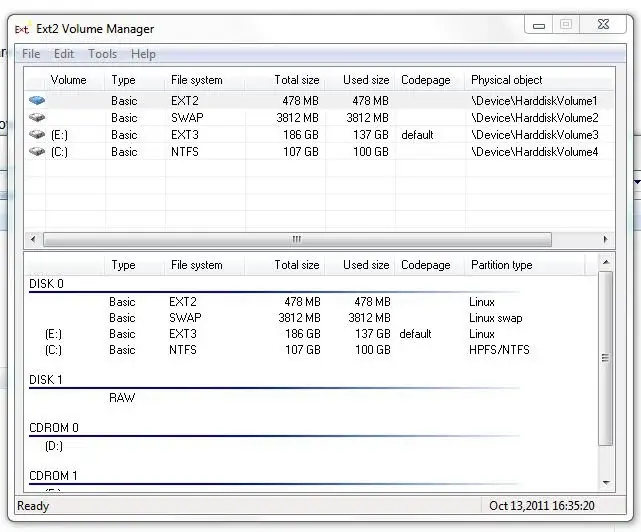
Task: Click \Device\HarddiskVolume2 entry
Action: (535, 118)
